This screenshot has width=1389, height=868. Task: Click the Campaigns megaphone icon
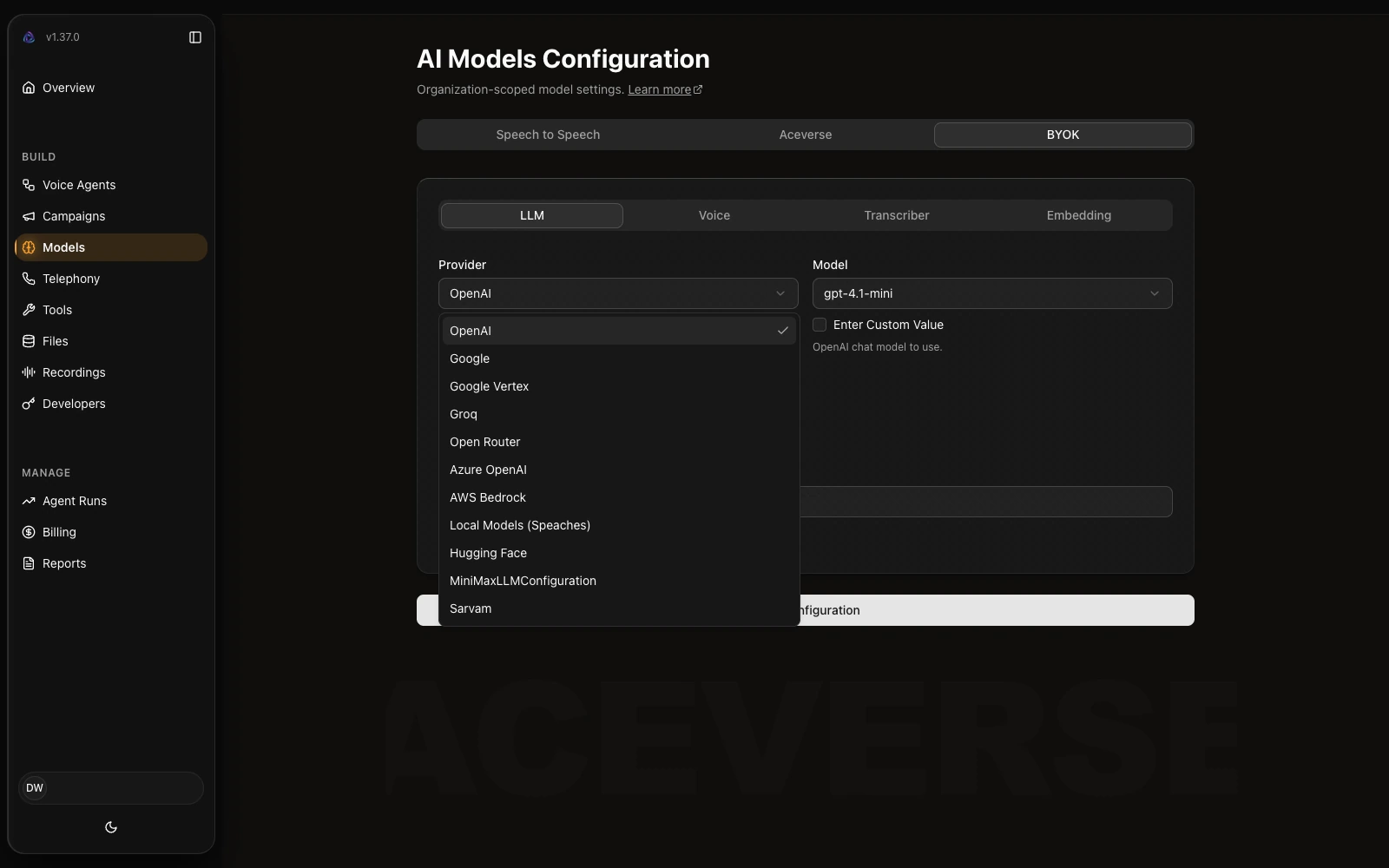click(x=29, y=216)
